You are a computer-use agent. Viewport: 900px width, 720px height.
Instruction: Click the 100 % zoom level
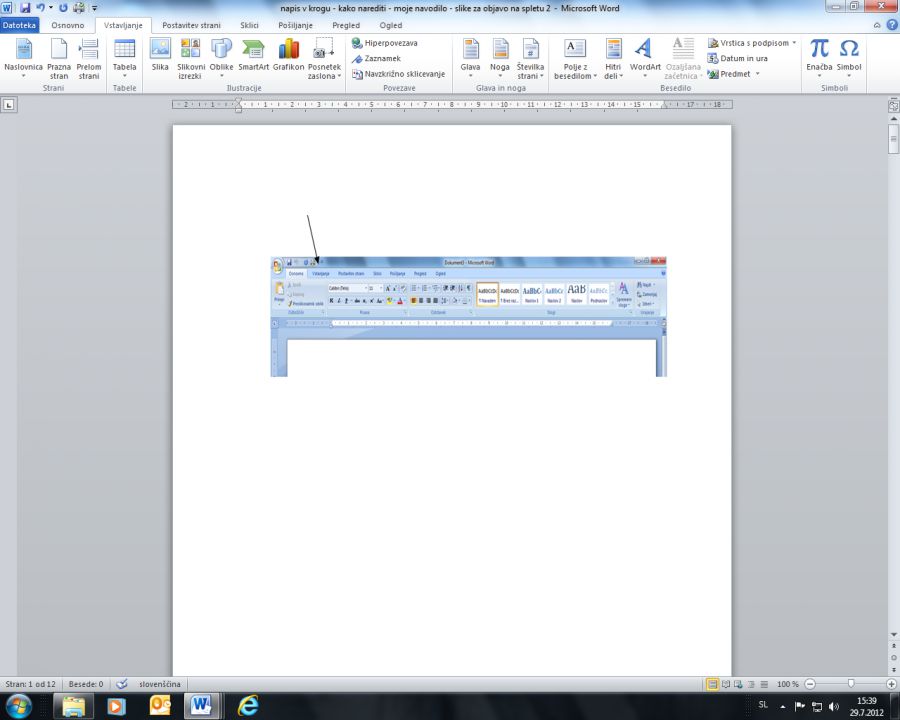coord(788,684)
